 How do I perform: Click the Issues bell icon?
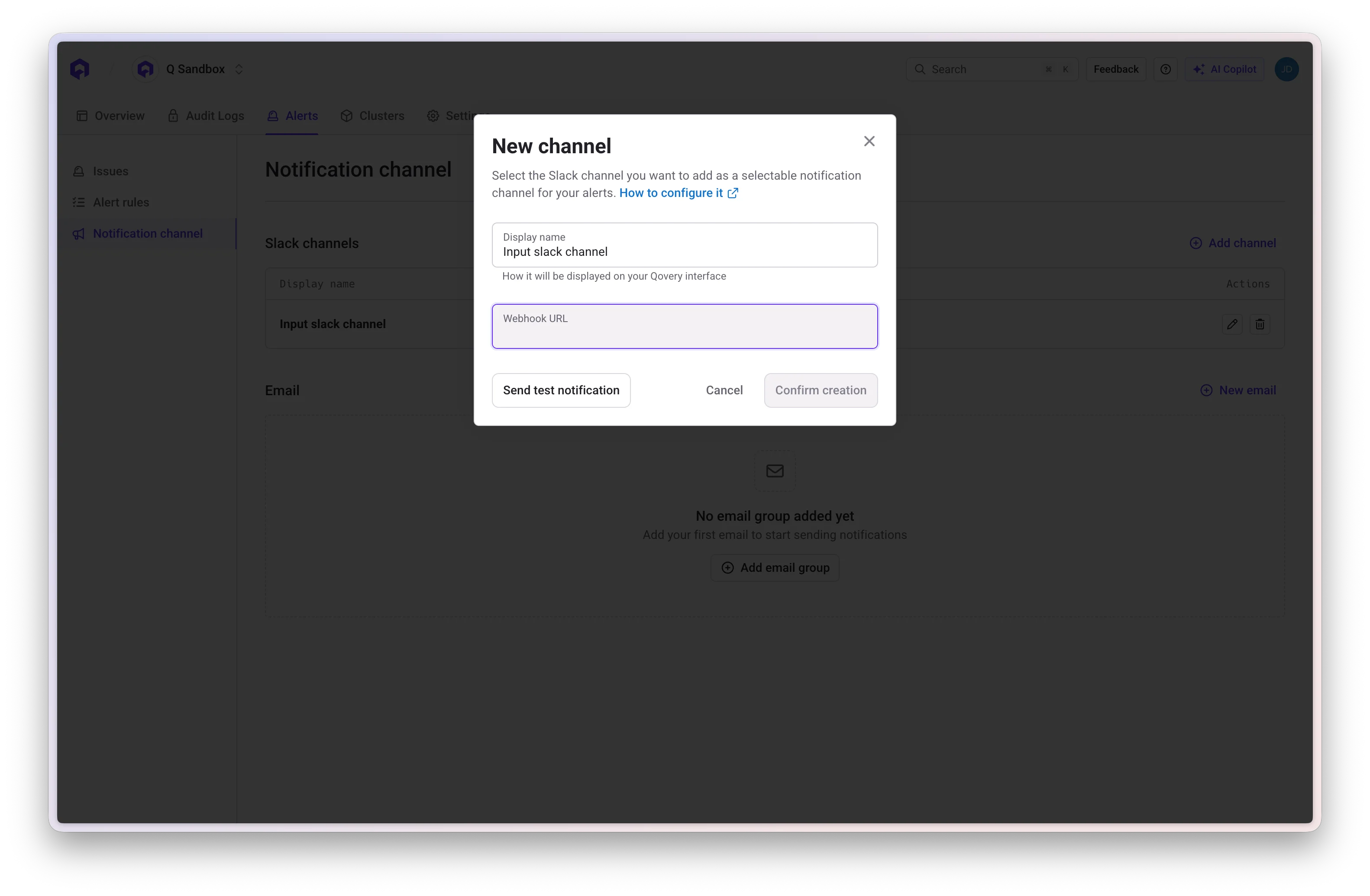click(x=79, y=171)
